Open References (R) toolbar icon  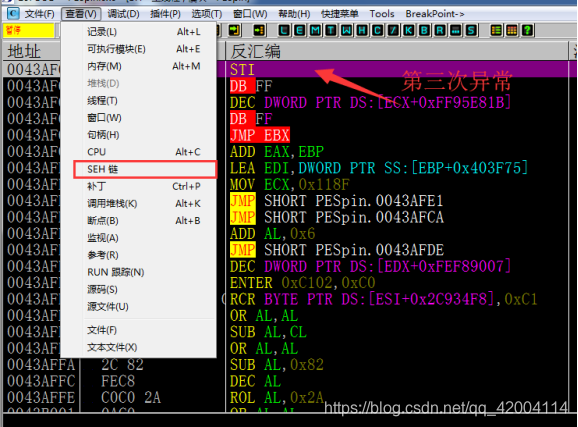[440, 30]
